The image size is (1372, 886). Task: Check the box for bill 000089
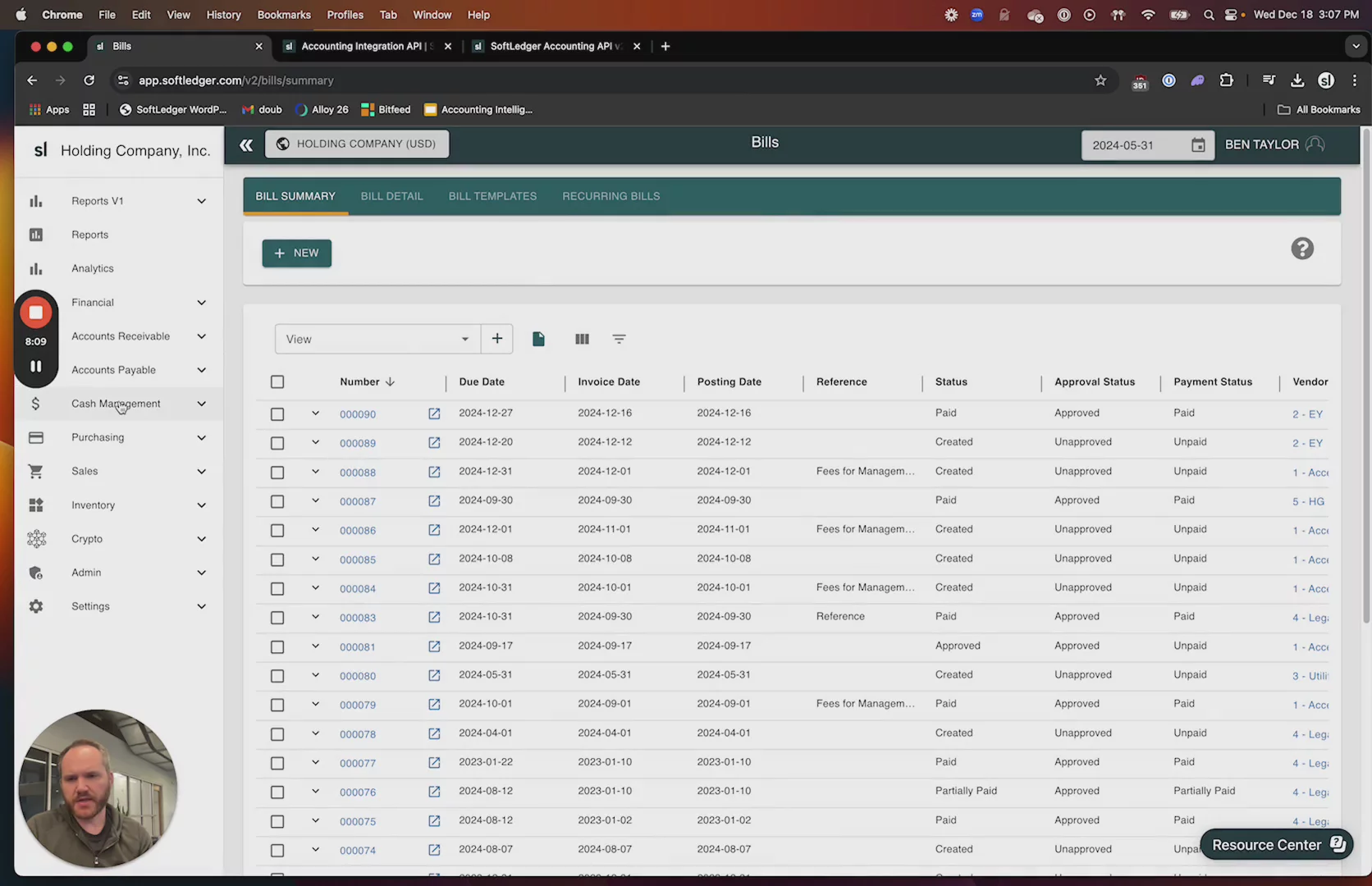(x=277, y=443)
